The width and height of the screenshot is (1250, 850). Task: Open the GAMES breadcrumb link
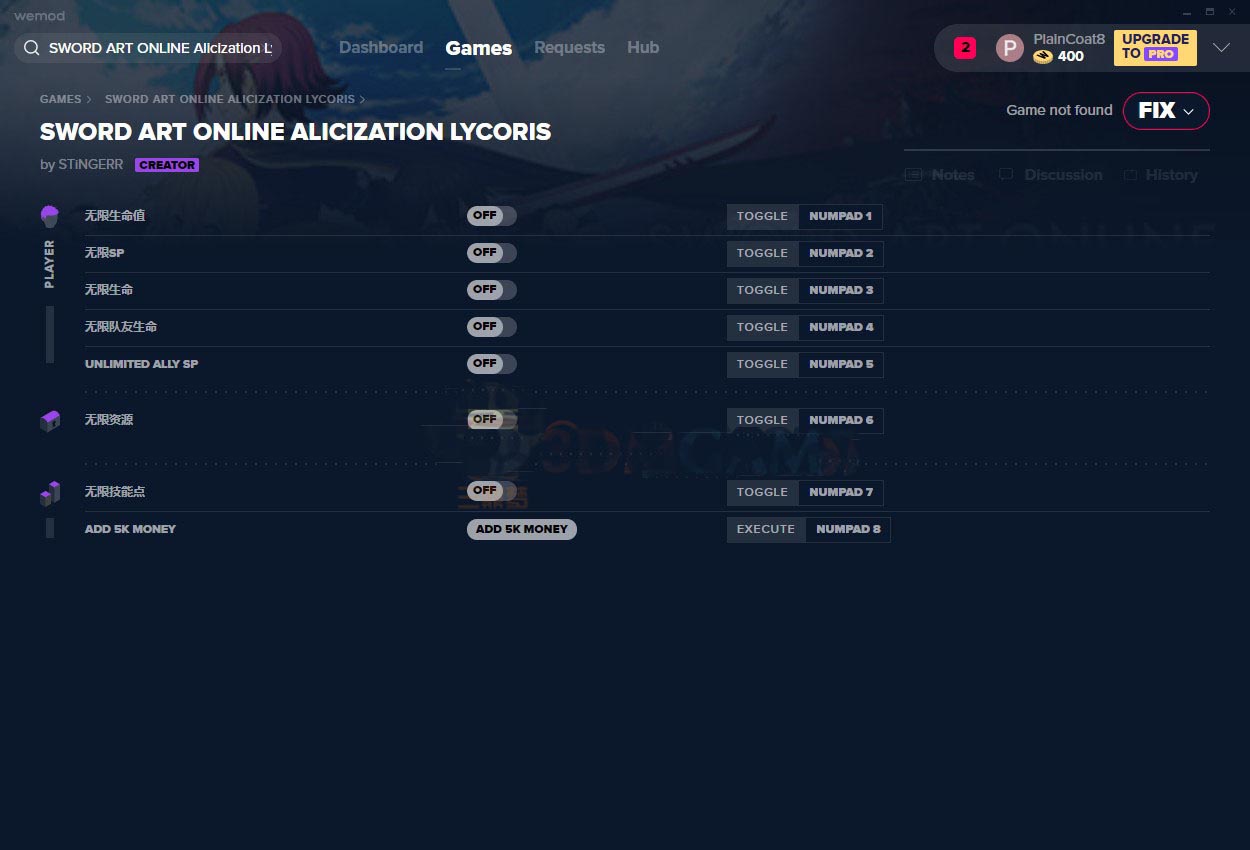tap(61, 100)
